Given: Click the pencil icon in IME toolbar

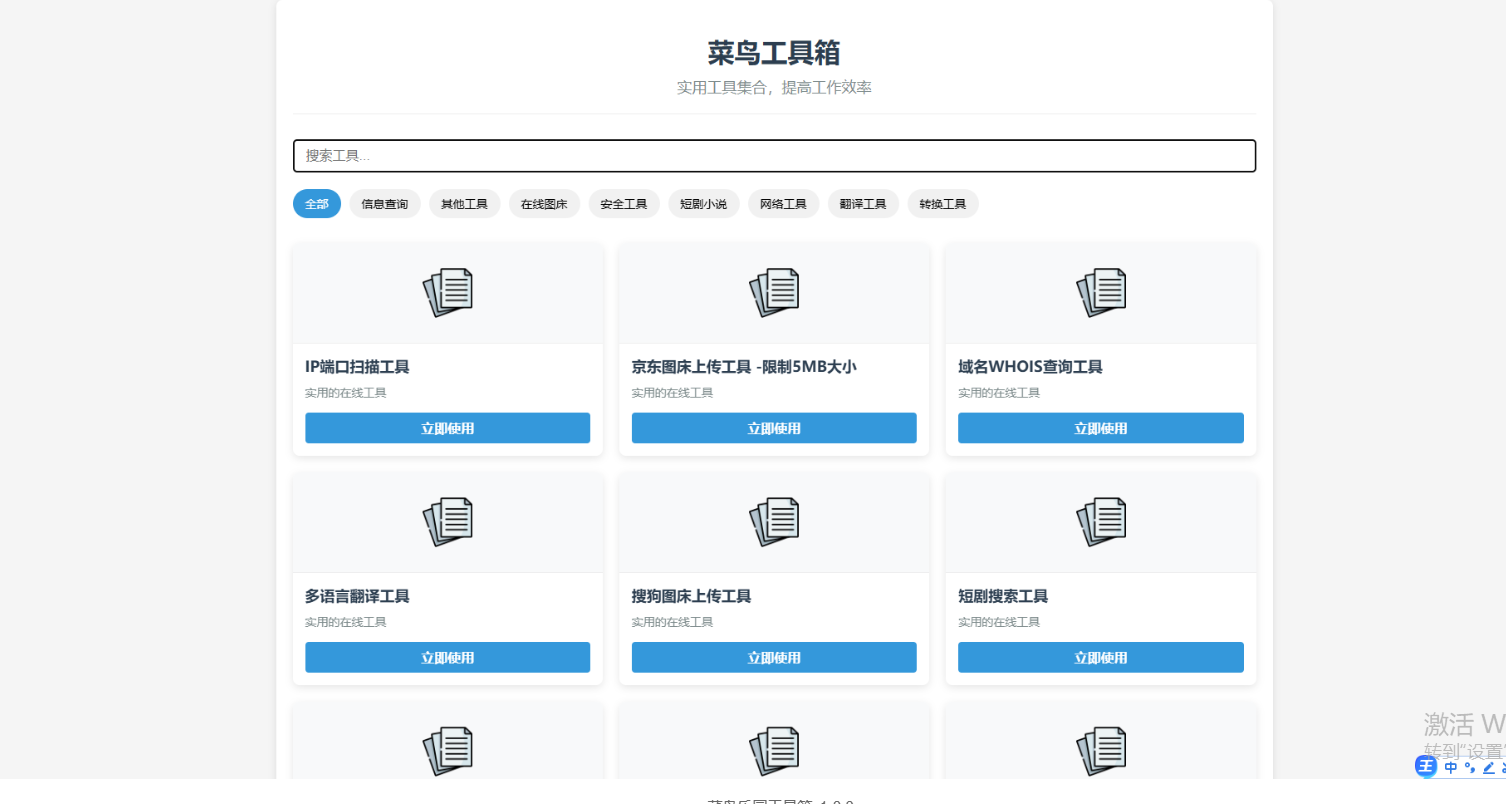Looking at the screenshot, I should tap(1488, 768).
